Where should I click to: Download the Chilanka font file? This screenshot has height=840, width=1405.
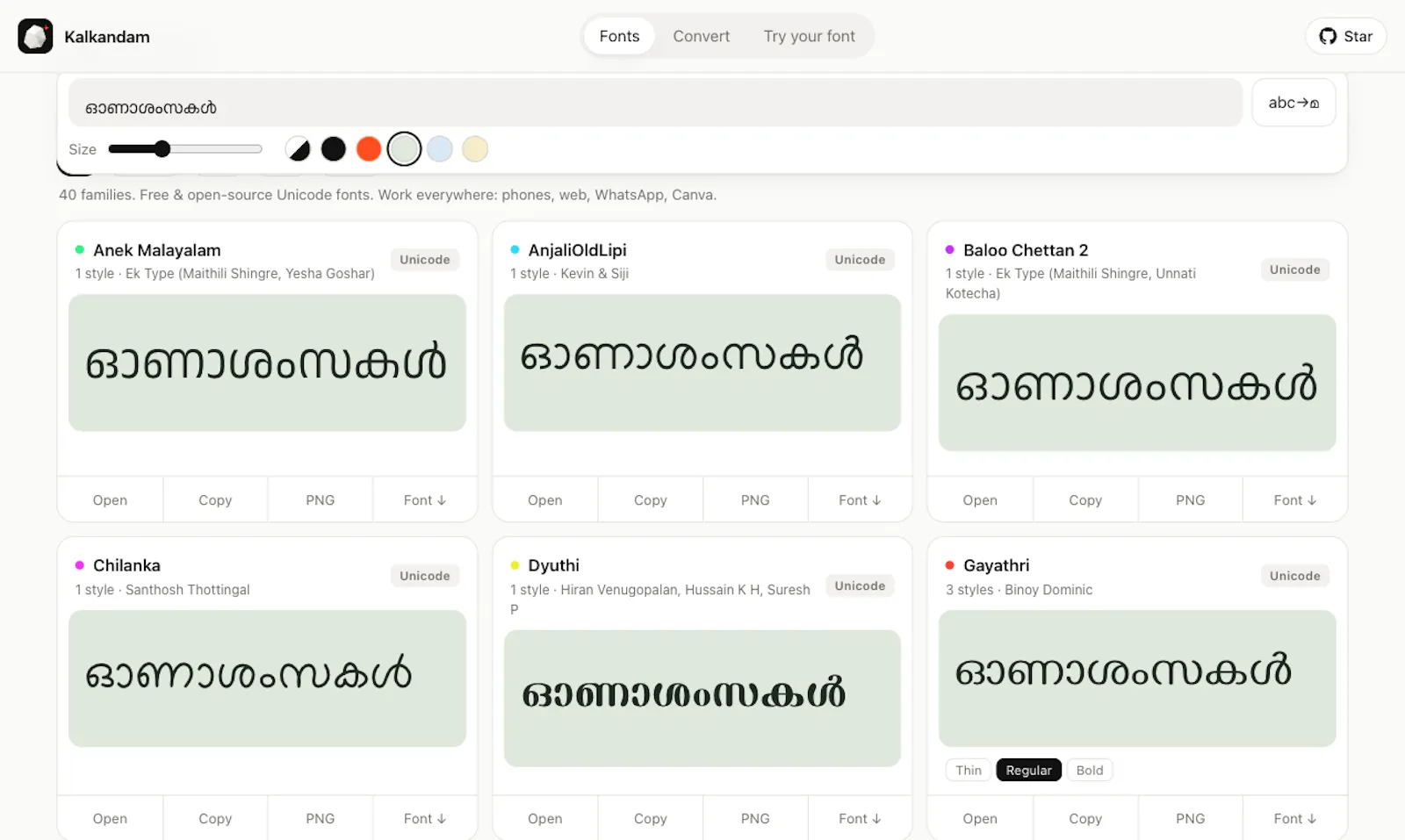click(x=425, y=819)
